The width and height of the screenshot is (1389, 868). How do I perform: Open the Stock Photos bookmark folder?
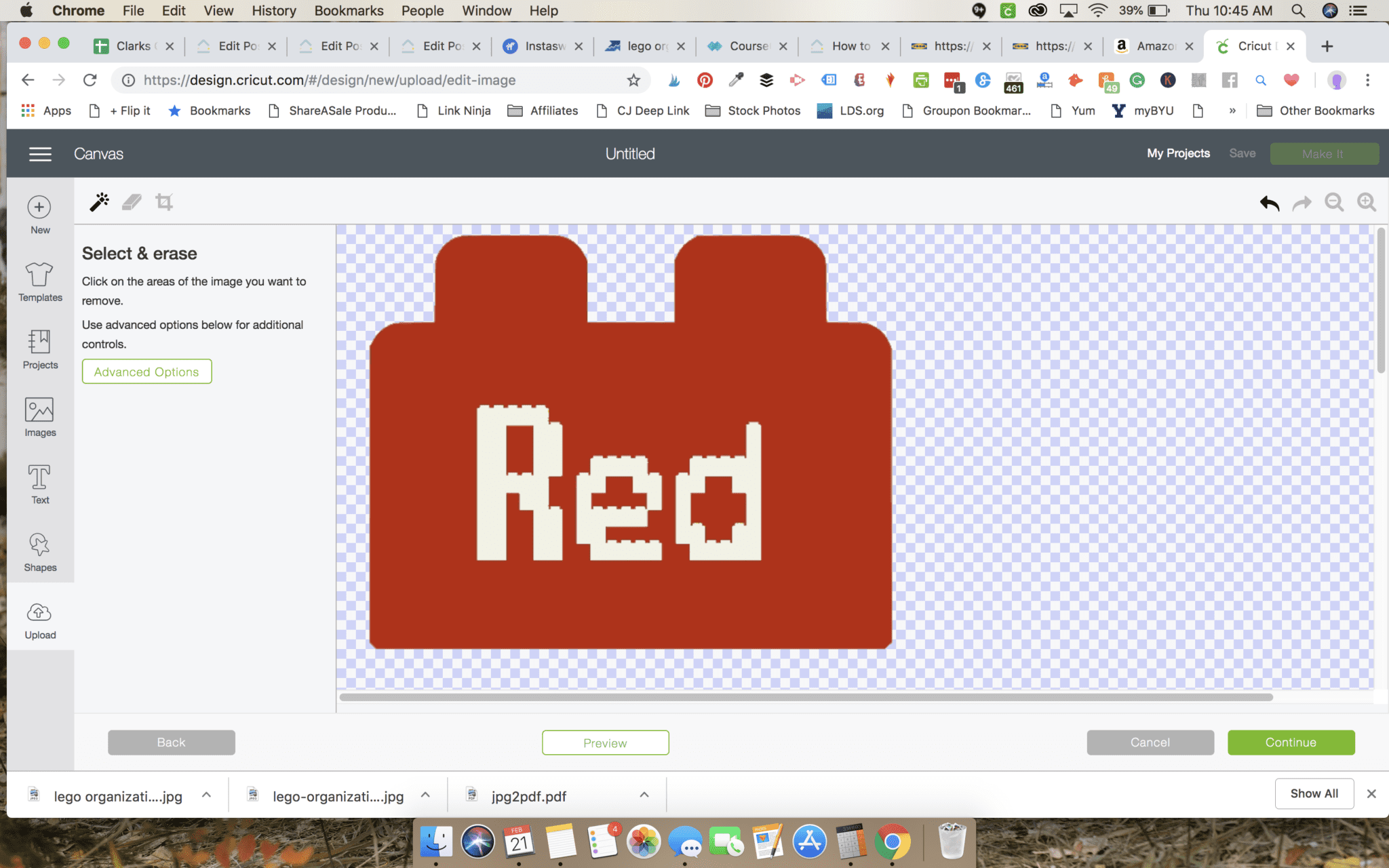753,111
